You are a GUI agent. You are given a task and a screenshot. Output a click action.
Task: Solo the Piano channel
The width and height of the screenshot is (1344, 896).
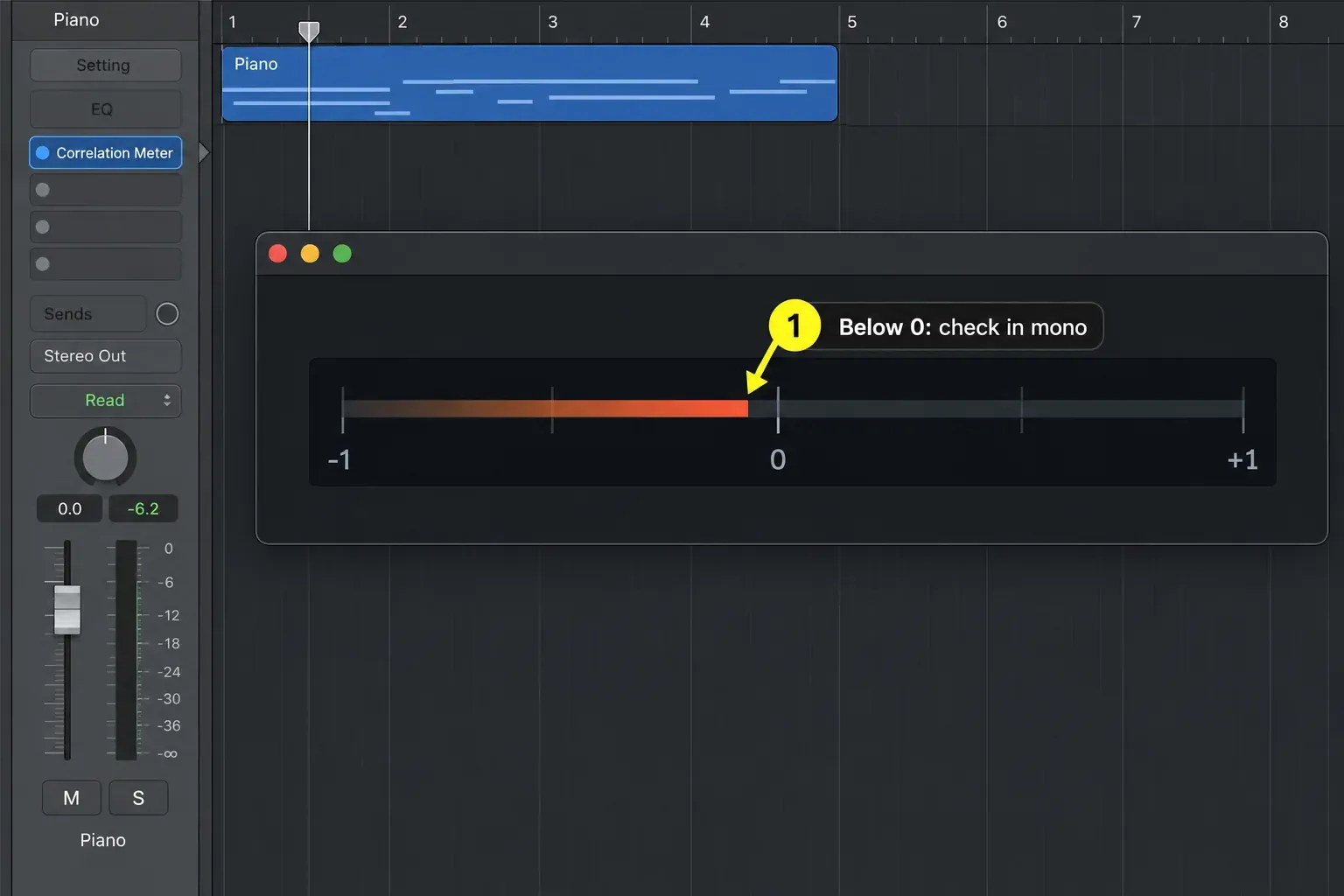(x=138, y=798)
